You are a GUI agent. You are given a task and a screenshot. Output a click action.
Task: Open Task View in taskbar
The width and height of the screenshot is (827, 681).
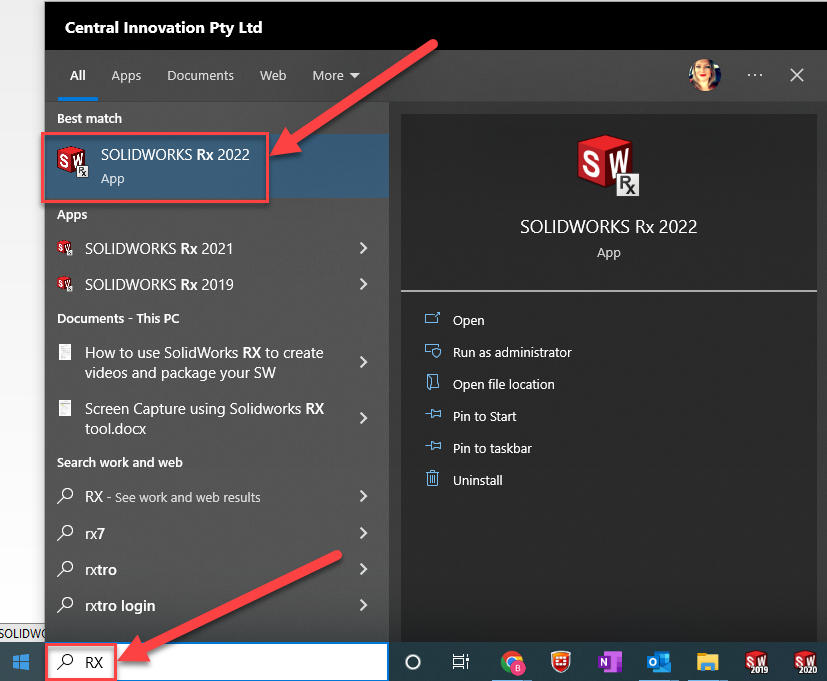tap(461, 662)
